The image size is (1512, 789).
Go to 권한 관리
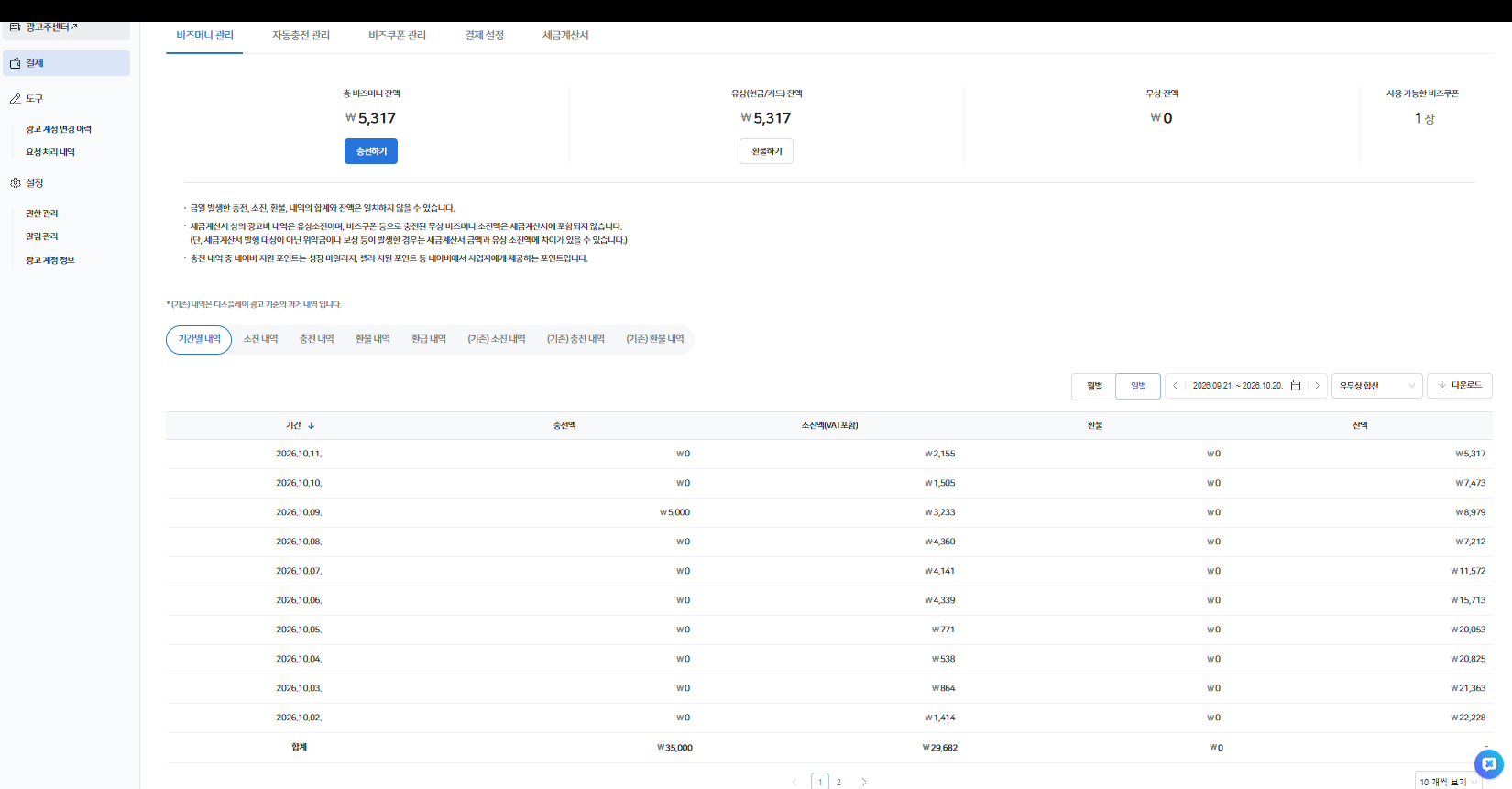pyautogui.click(x=42, y=214)
